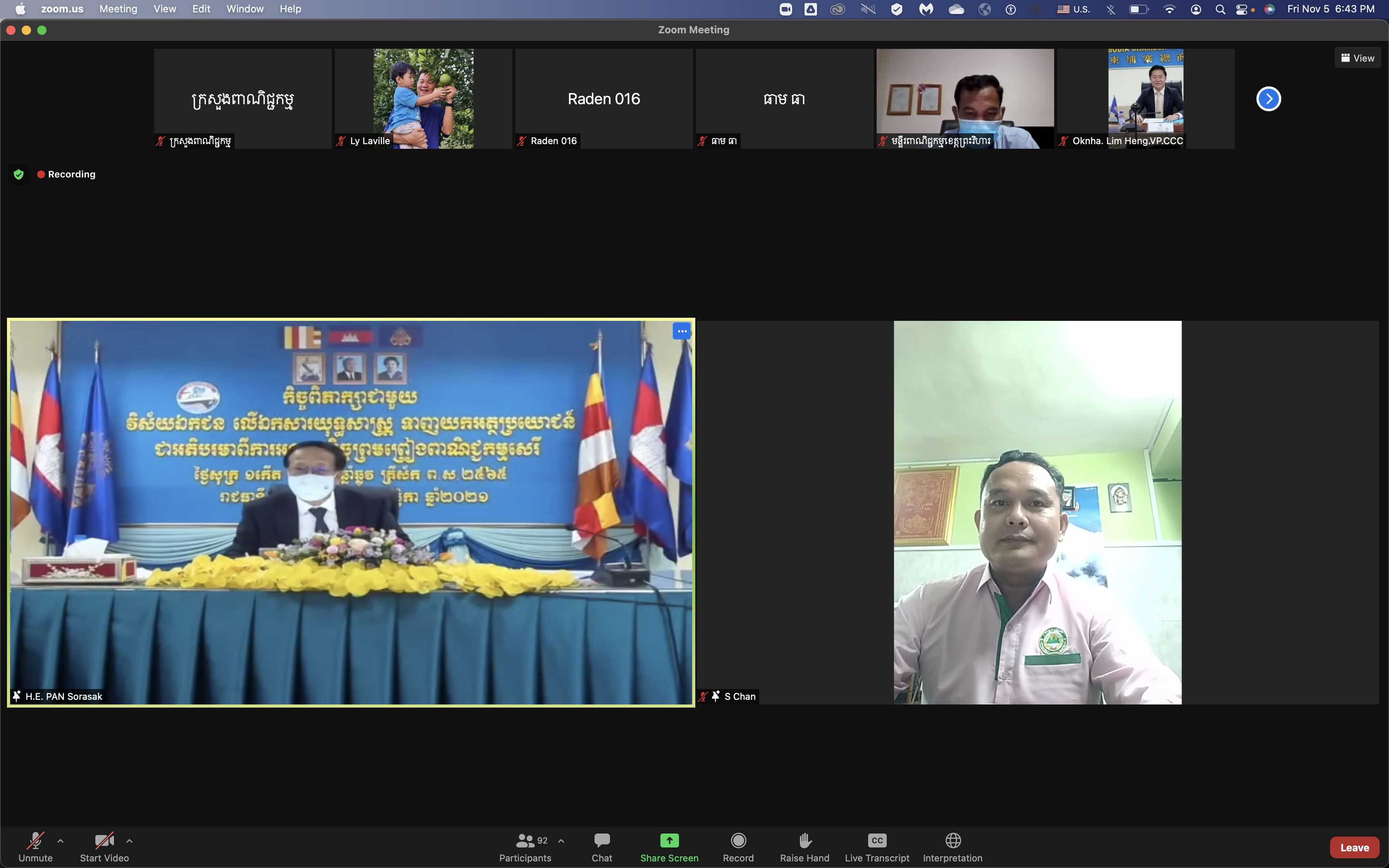Select the Raden 016 participant tile
1389x868 pixels.
point(604,99)
